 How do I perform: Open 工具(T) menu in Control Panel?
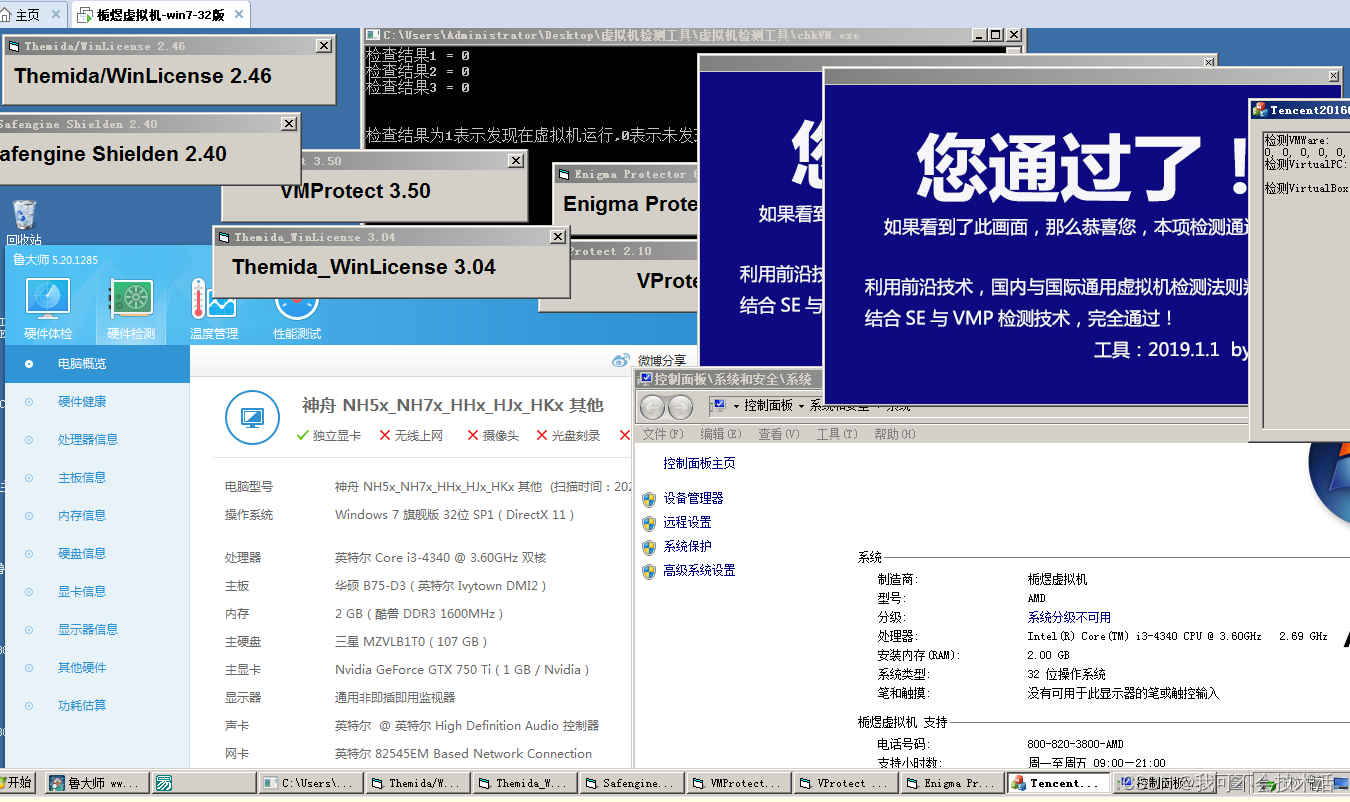[x=837, y=434]
